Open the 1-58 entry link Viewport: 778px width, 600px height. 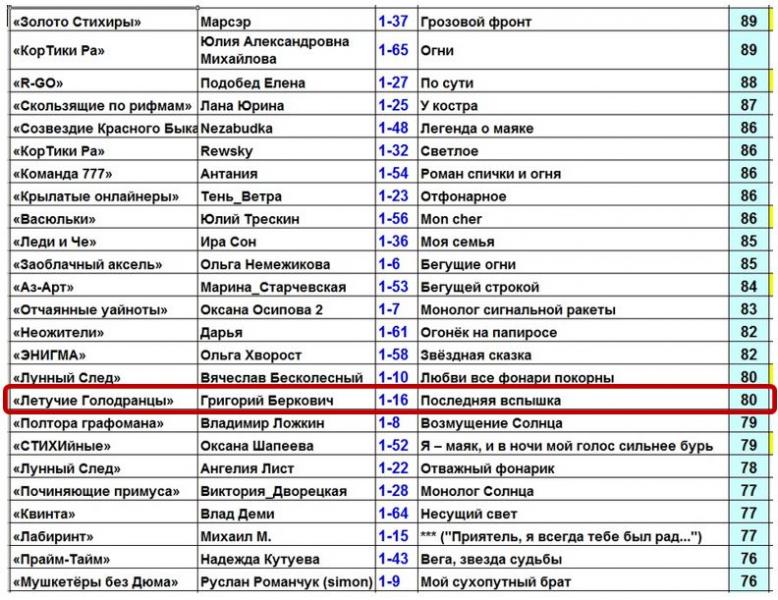[x=393, y=355]
